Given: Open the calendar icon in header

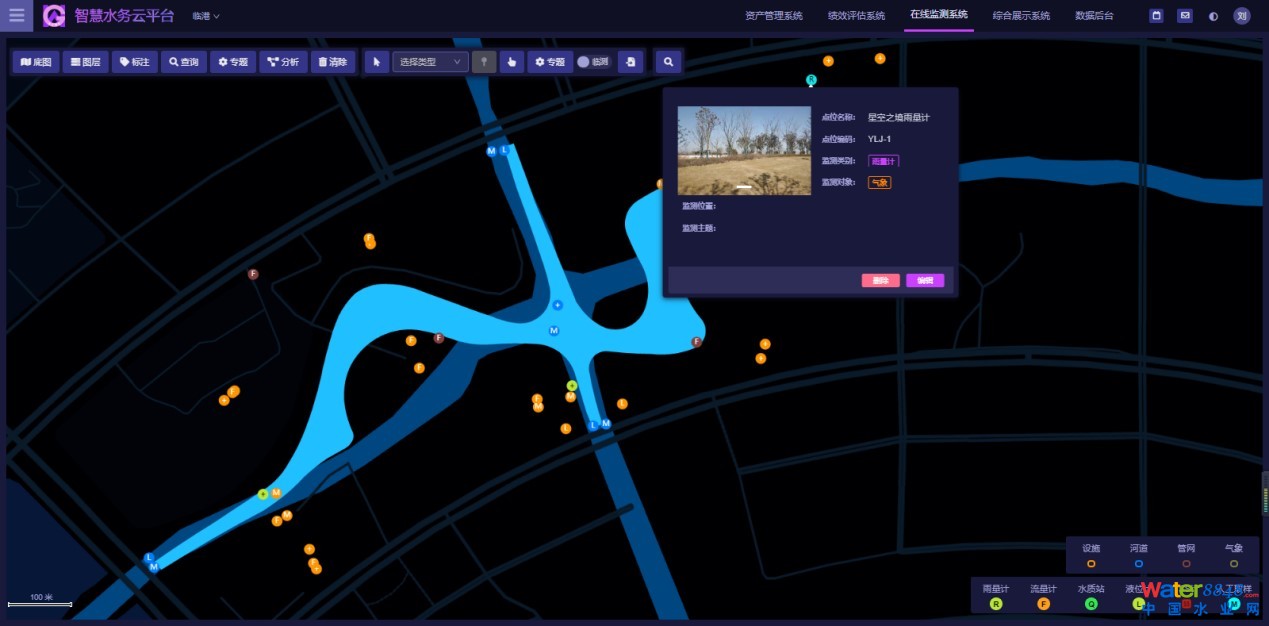Looking at the screenshot, I should (1156, 16).
